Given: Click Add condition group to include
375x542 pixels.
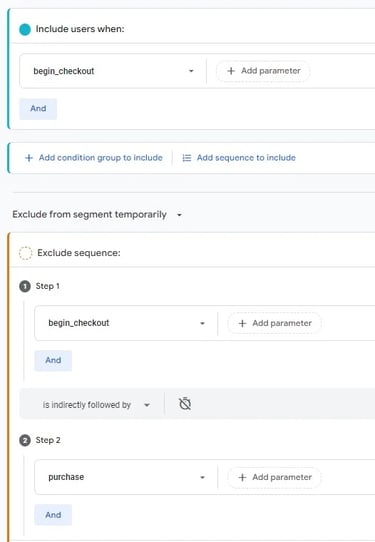Looking at the screenshot, I should point(101,158).
